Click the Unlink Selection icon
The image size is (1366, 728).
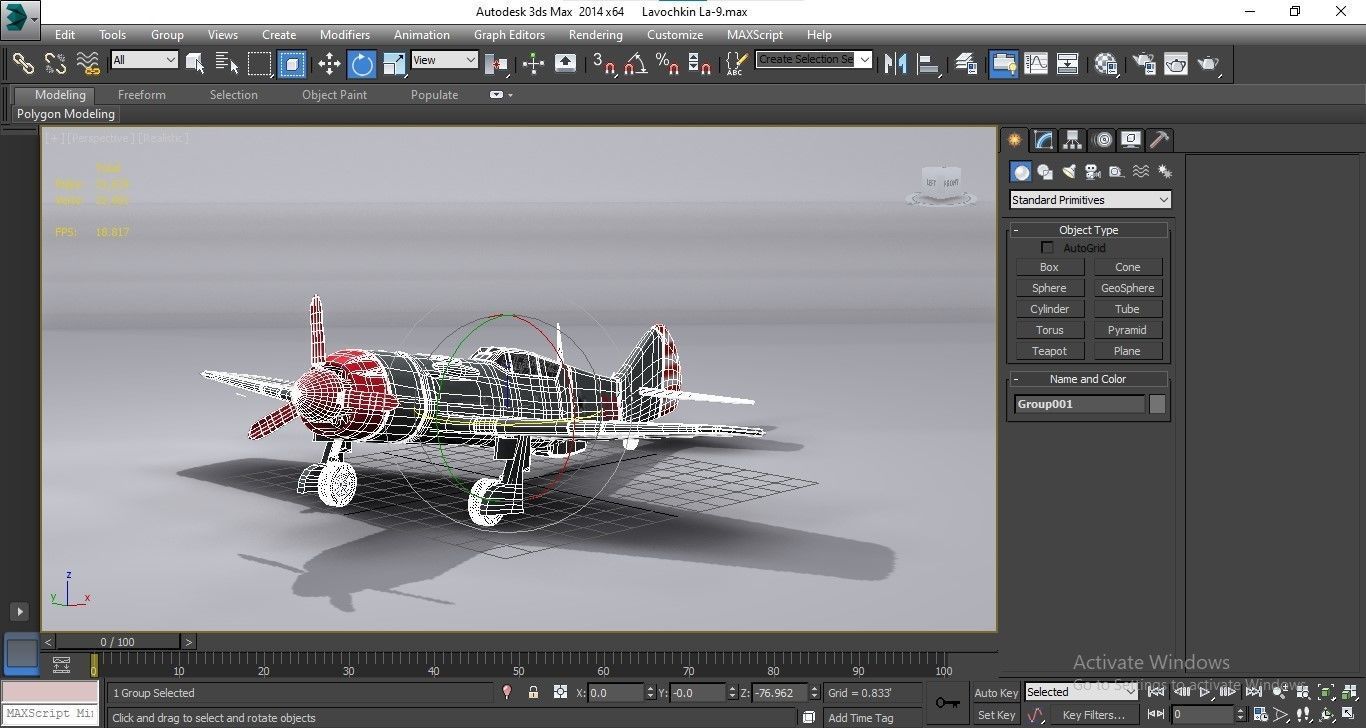55,63
